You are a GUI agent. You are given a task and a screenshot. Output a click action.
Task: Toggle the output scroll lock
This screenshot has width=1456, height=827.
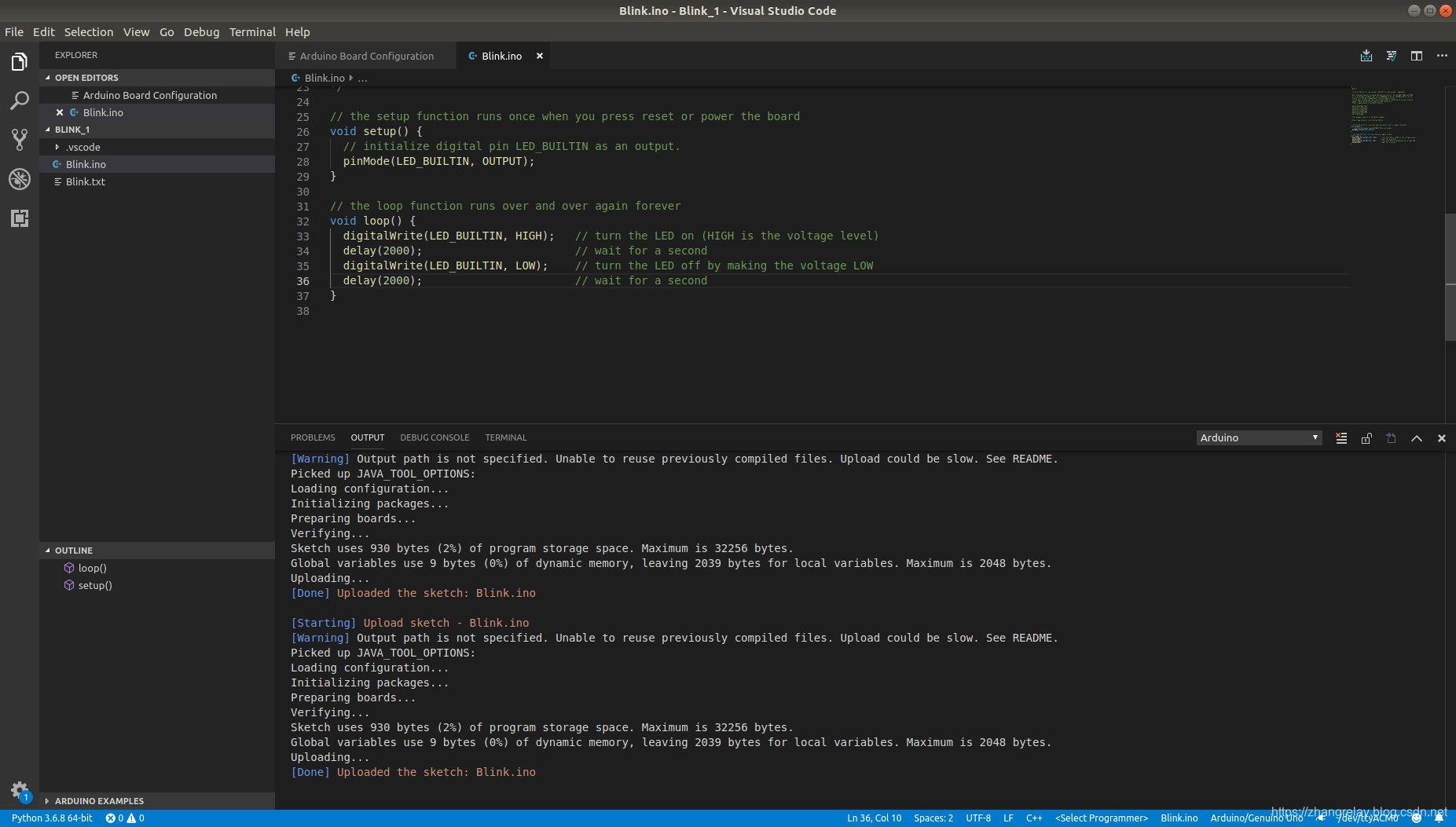click(1366, 438)
